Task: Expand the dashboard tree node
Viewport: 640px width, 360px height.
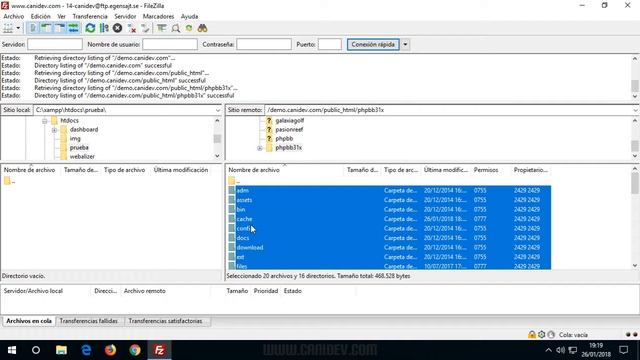Action: 54,130
